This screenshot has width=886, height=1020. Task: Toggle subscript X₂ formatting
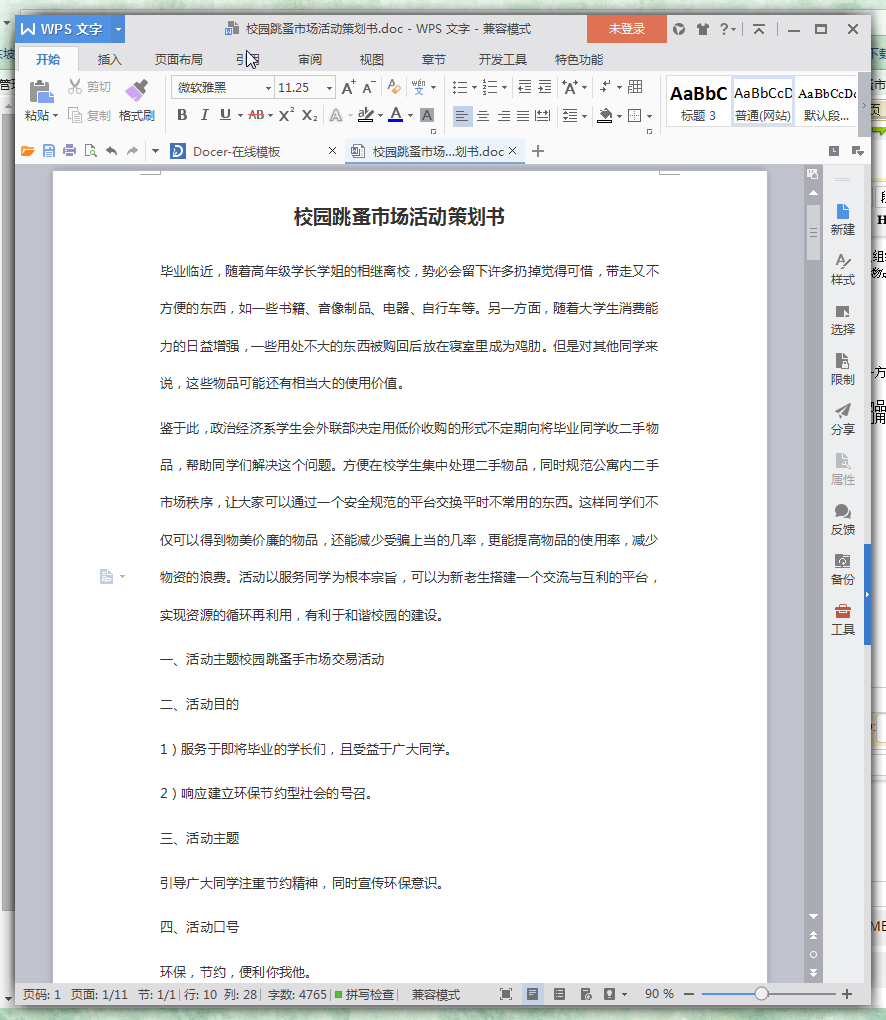coord(310,115)
